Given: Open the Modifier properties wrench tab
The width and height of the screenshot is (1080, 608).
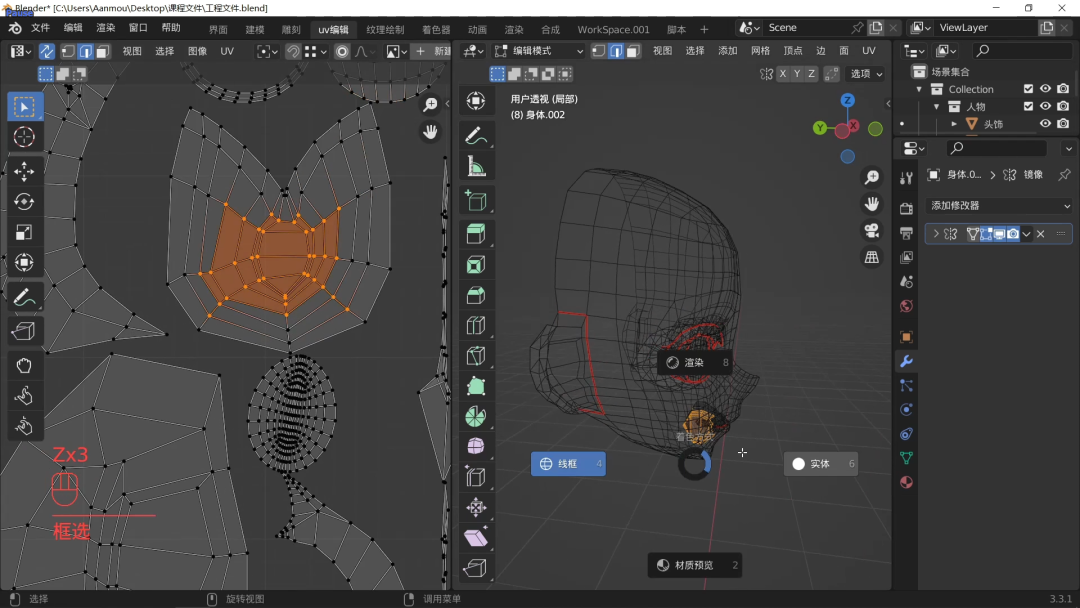Looking at the screenshot, I should click(906, 361).
